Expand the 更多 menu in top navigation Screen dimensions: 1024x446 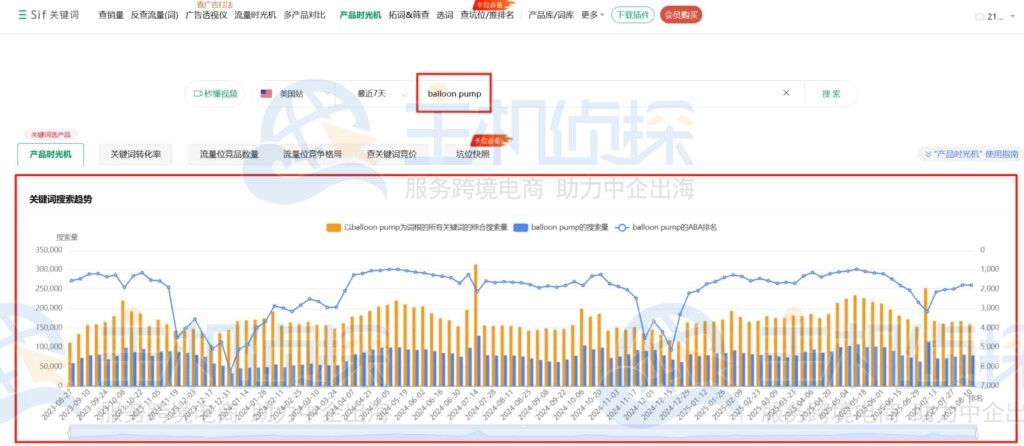(x=593, y=16)
